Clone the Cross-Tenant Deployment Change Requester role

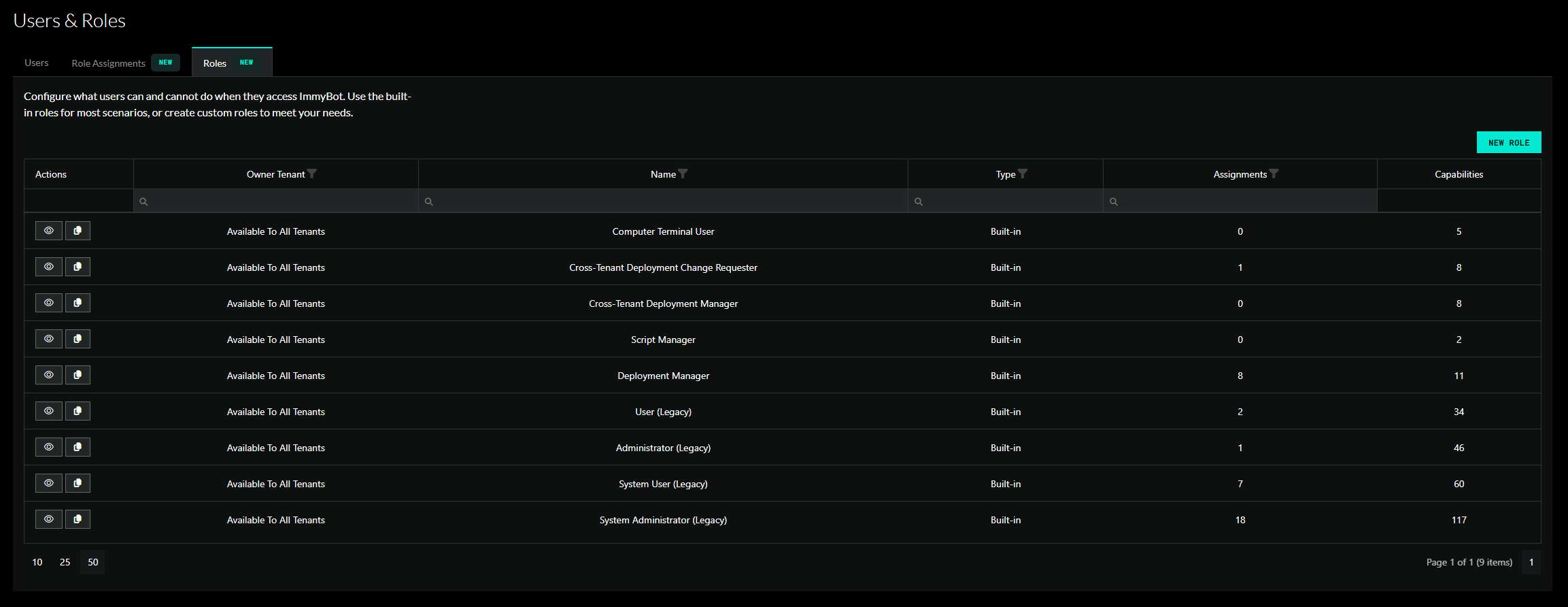[x=78, y=267]
